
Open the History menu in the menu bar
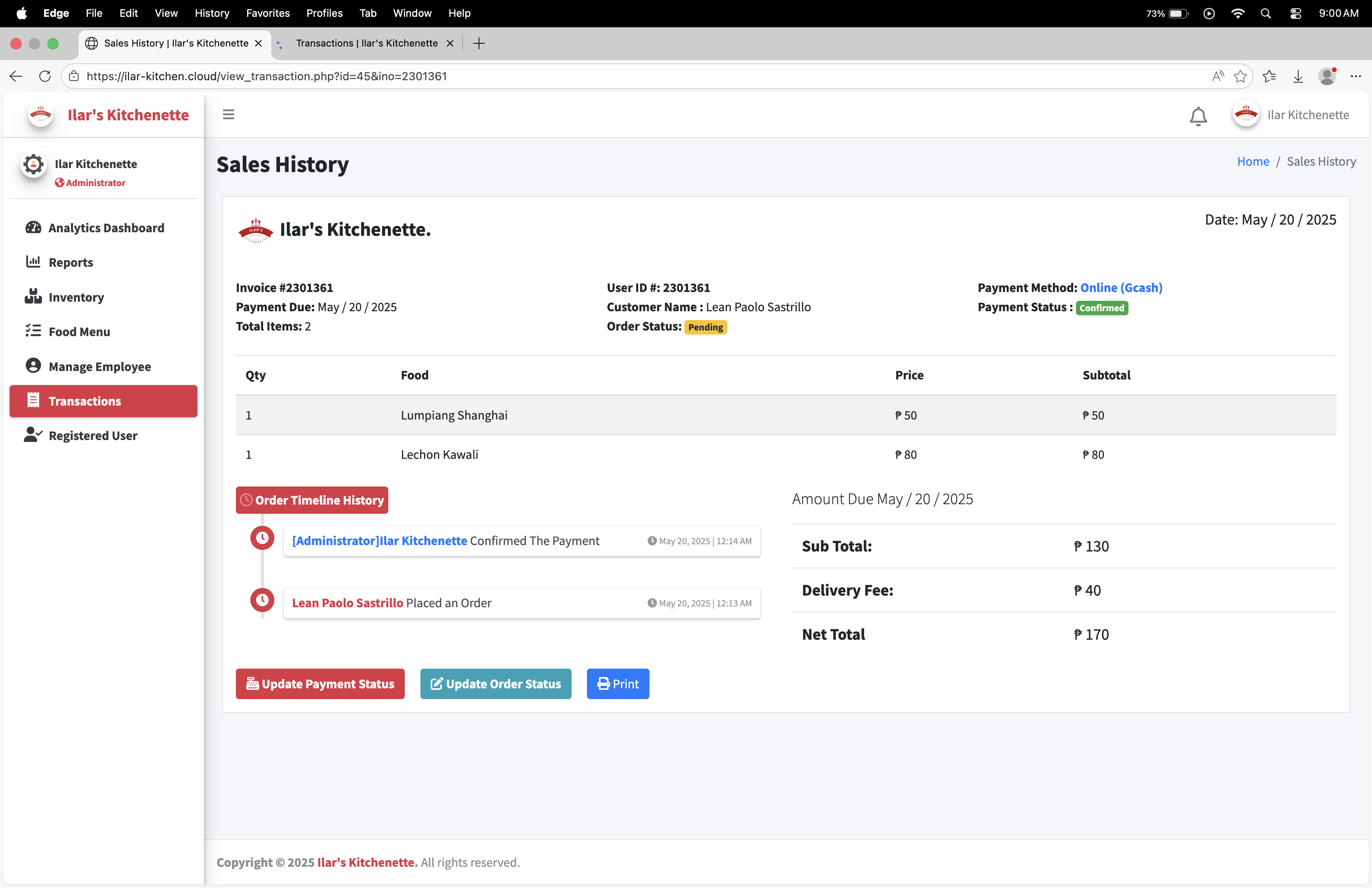pos(211,13)
